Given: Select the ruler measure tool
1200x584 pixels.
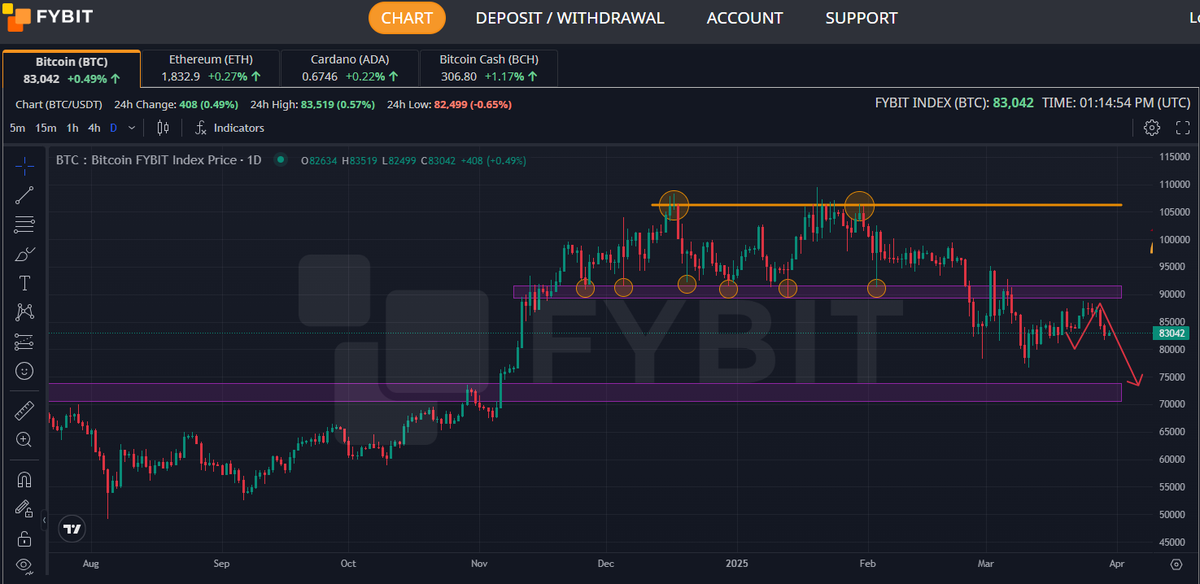Looking at the screenshot, I should (25, 409).
